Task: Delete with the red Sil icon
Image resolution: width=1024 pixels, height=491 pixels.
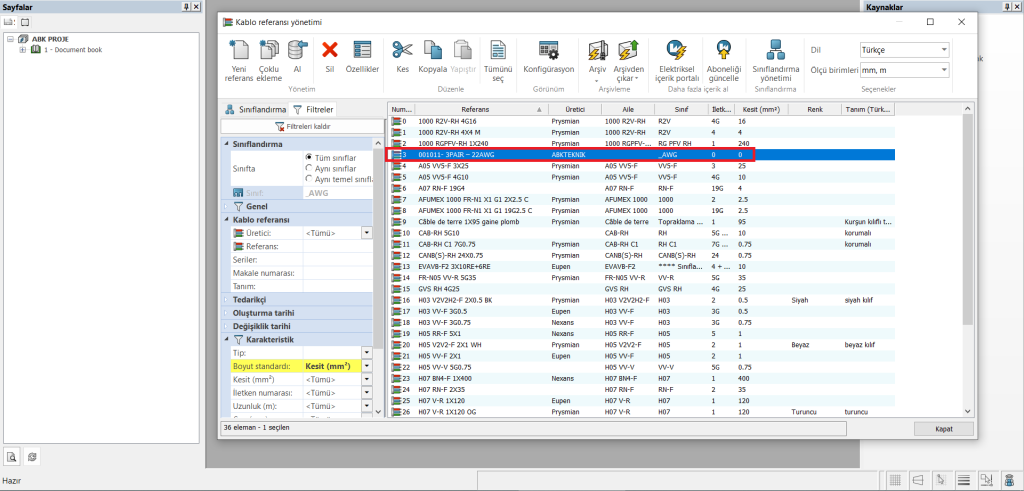Action: [x=330, y=50]
